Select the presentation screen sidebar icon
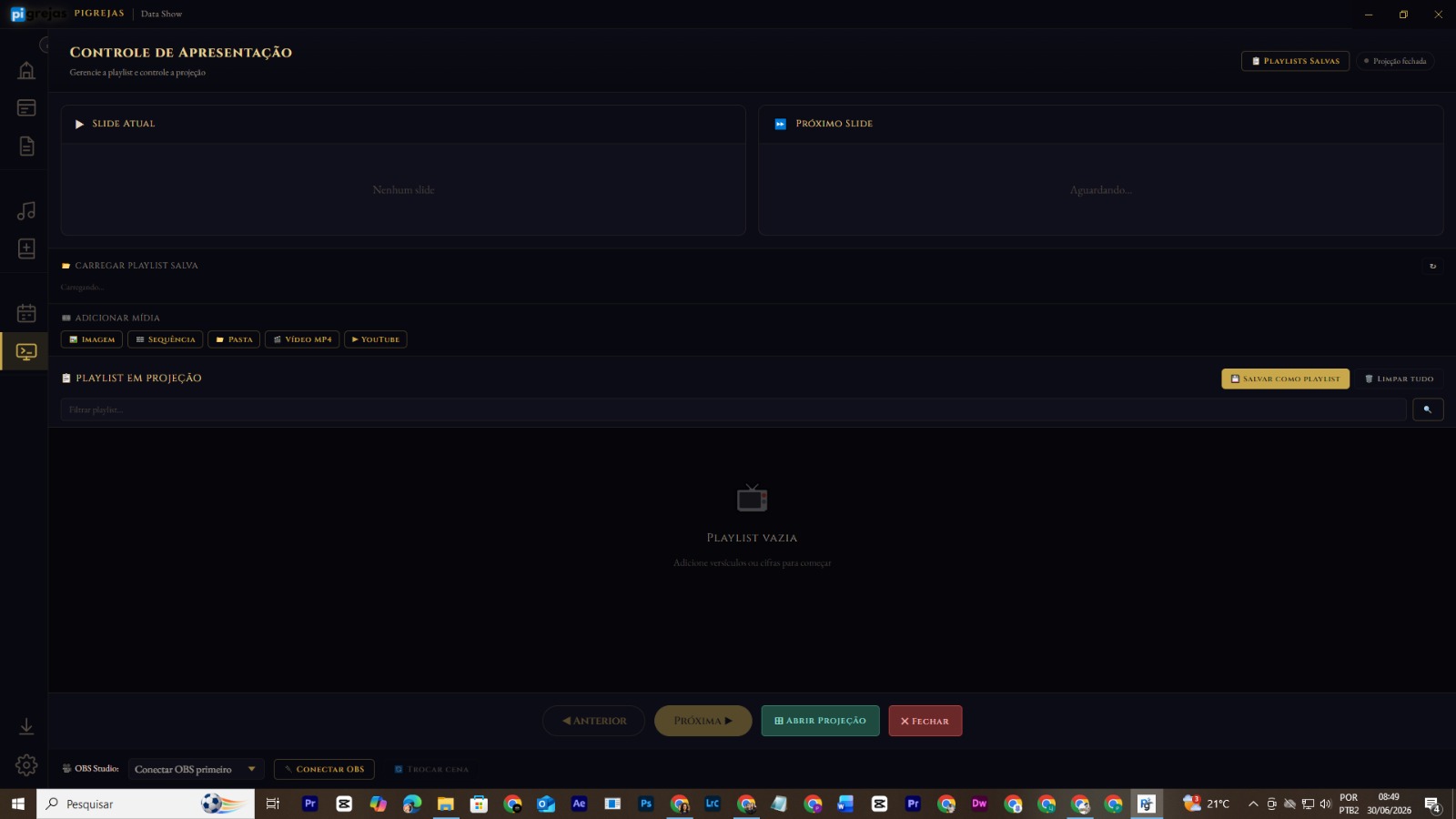Screen dimensions: 1456x819 click(x=26, y=351)
